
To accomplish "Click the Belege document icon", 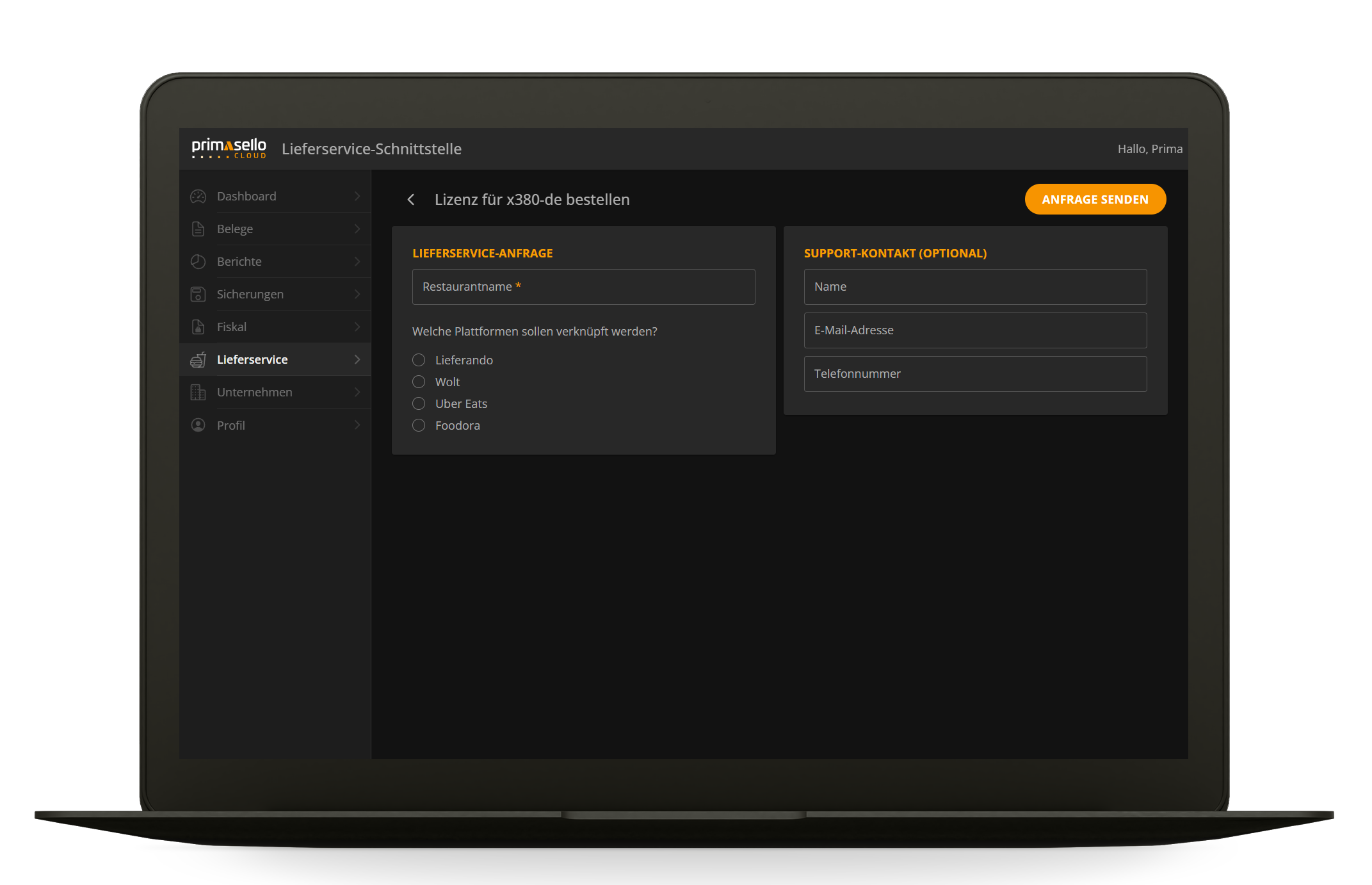I will [x=198, y=229].
